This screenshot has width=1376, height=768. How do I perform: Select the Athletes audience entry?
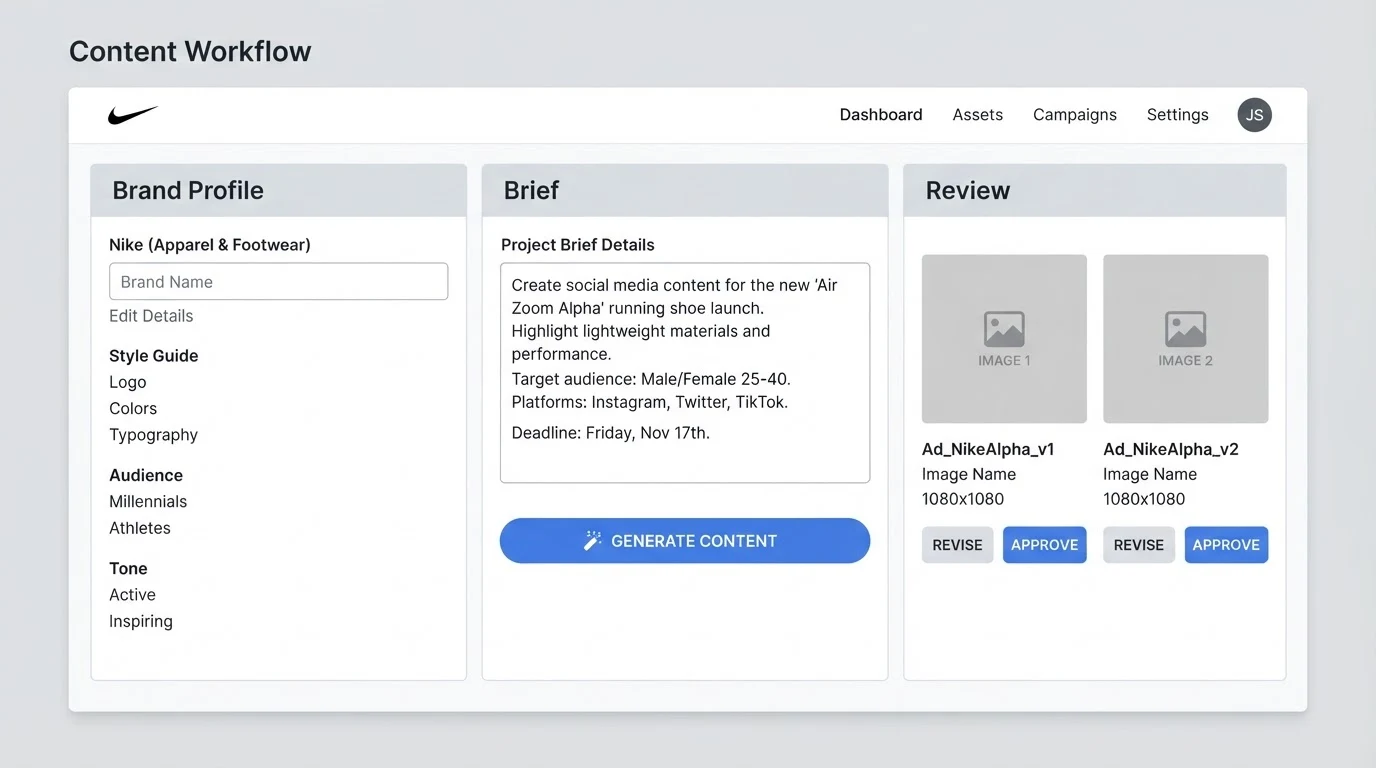[x=140, y=528]
